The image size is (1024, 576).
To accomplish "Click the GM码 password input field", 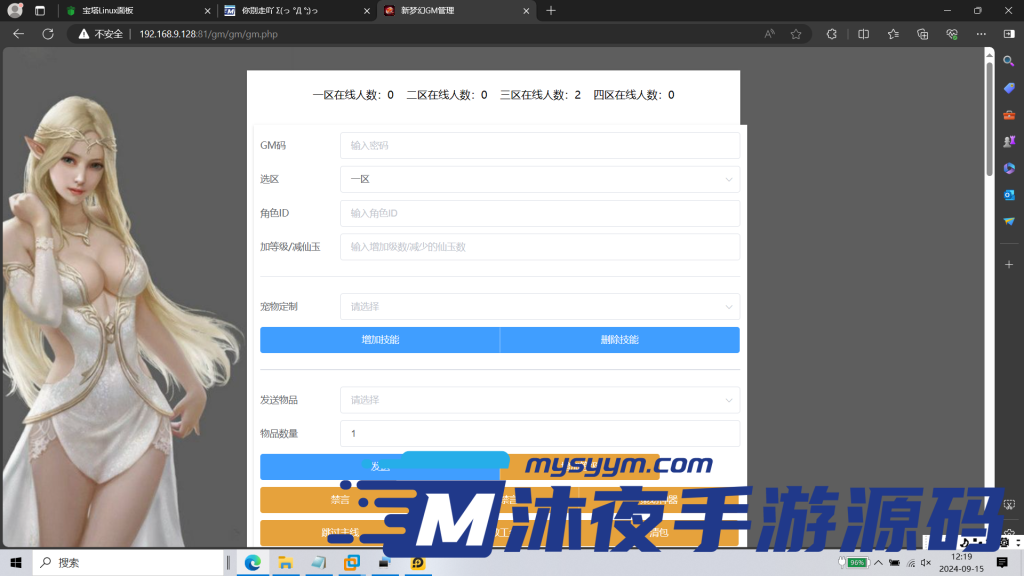I will pos(540,145).
